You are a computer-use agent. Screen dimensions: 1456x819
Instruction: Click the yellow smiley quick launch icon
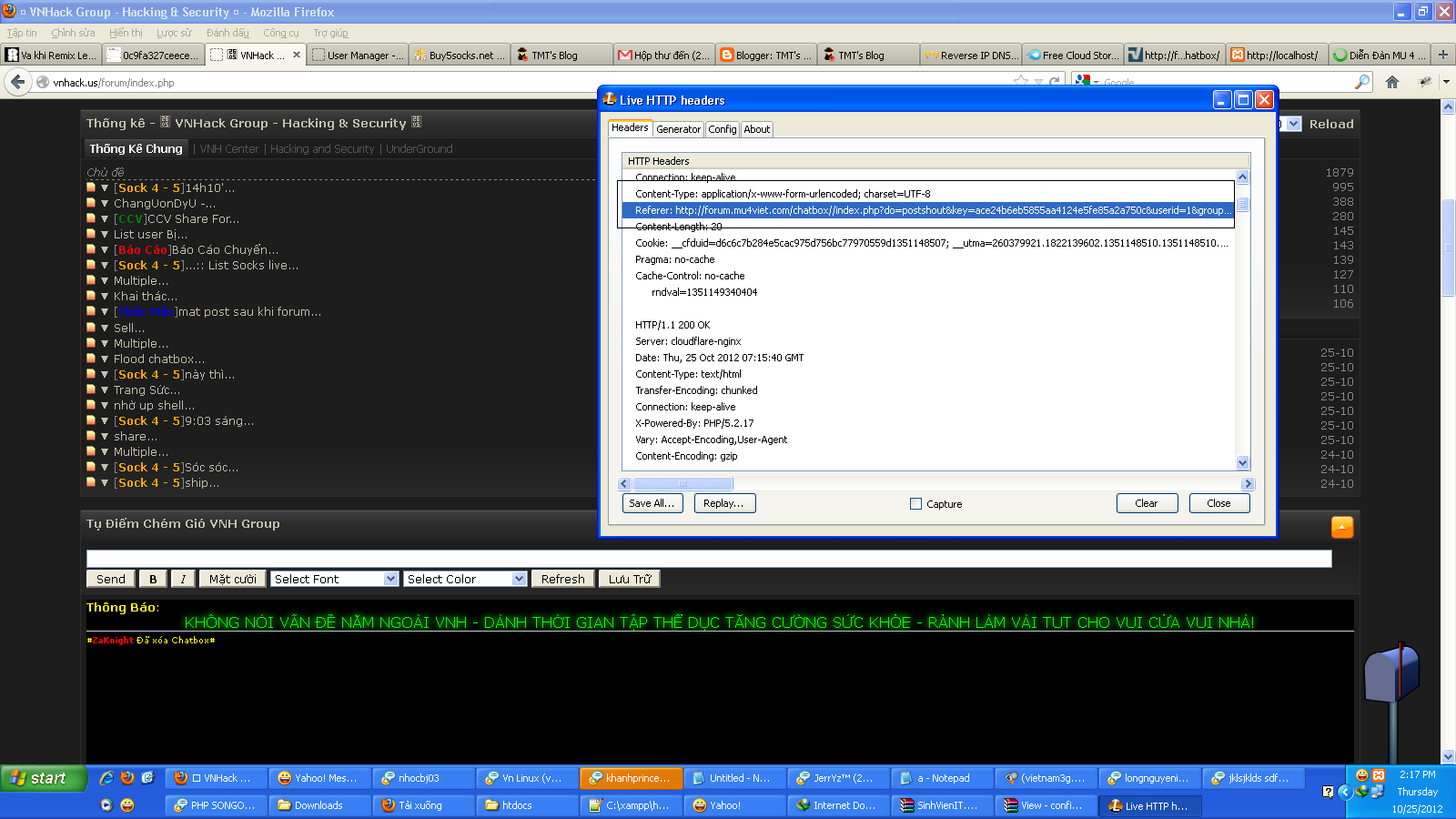point(127,805)
